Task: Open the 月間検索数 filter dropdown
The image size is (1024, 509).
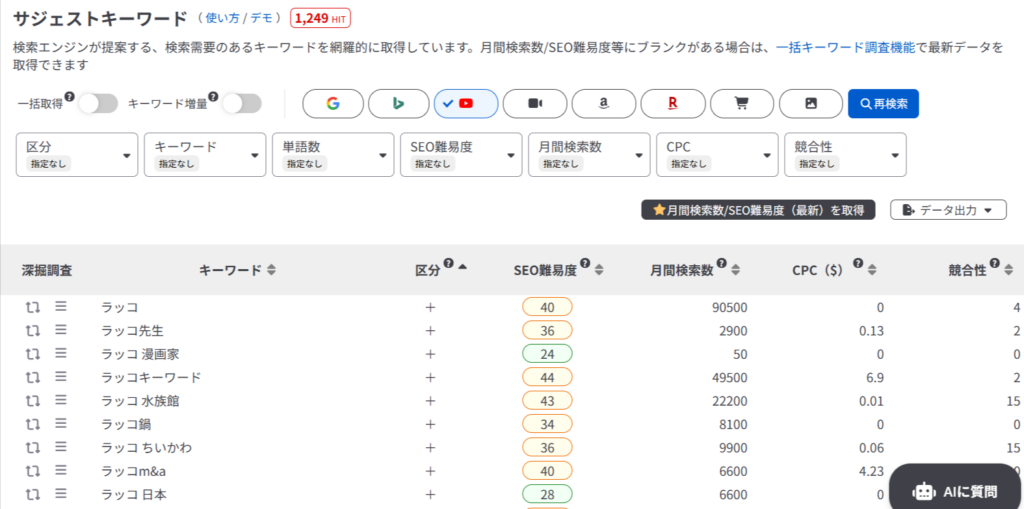Action: coord(589,154)
